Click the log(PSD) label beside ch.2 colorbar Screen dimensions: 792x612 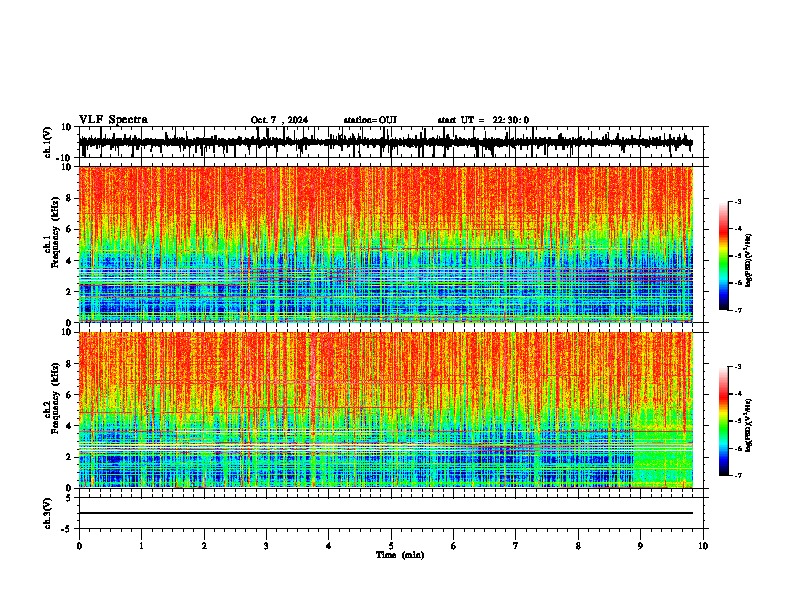click(x=749, y=424)
